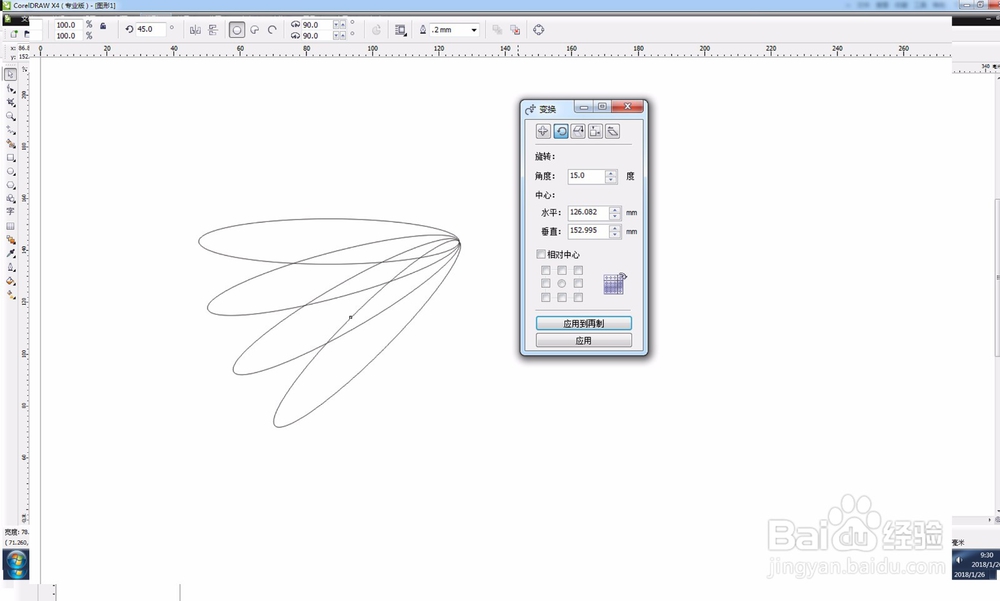The height and width of the screenshot is (601, 1000).
Task: Open the Skew tab in Transform docker
Action: pyautogui.click(x=613, y=131)
